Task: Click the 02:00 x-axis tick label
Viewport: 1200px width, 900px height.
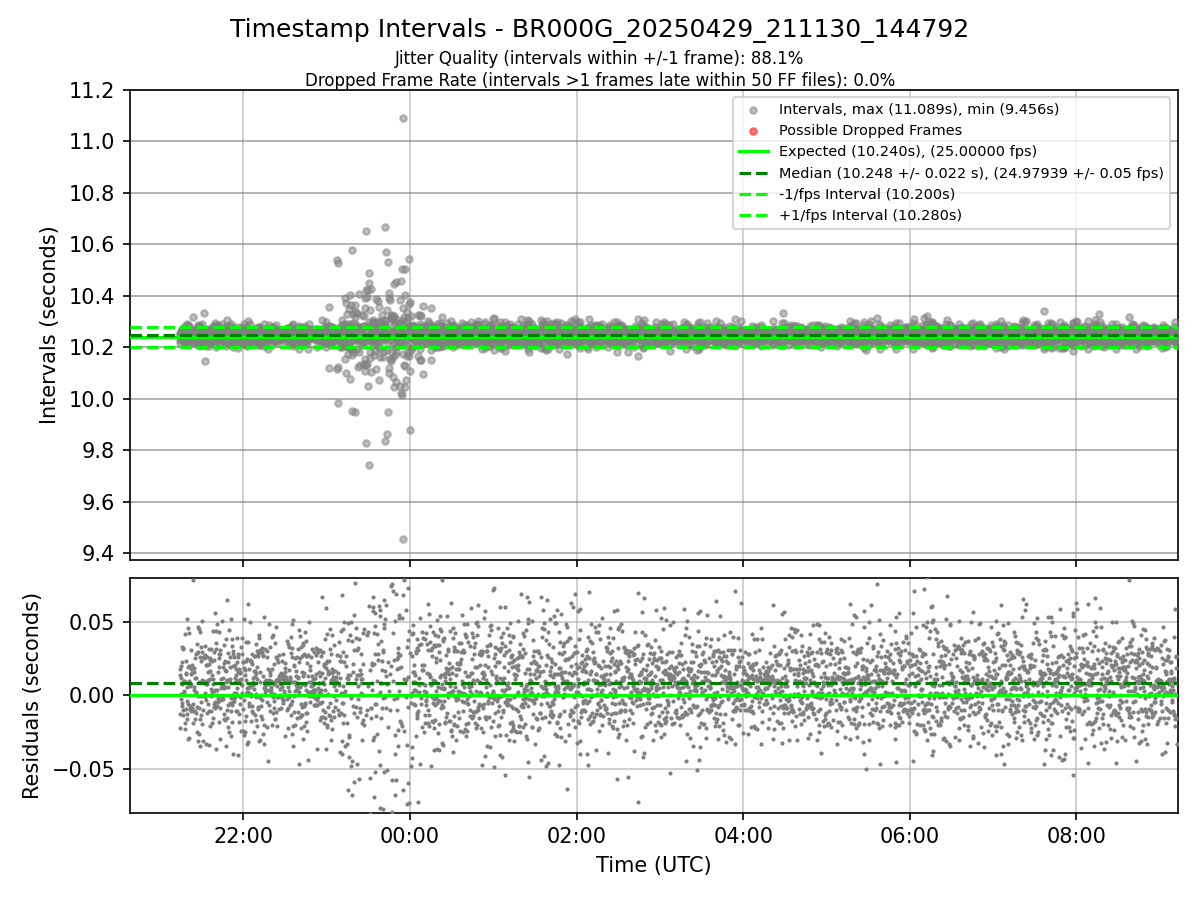Action: point(576,834)
